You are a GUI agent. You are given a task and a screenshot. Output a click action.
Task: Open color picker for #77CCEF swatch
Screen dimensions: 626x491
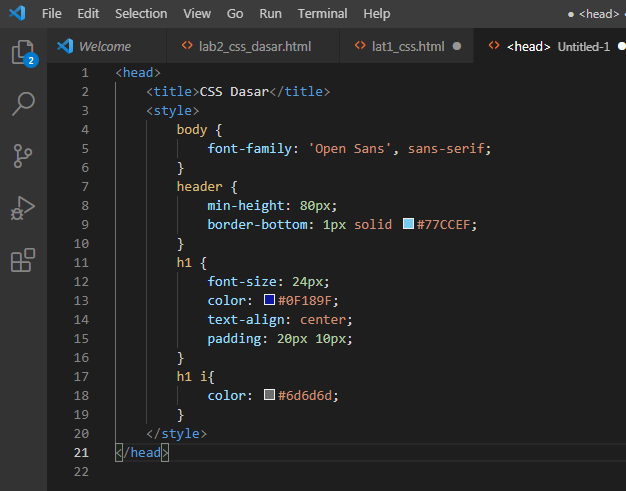408,224
